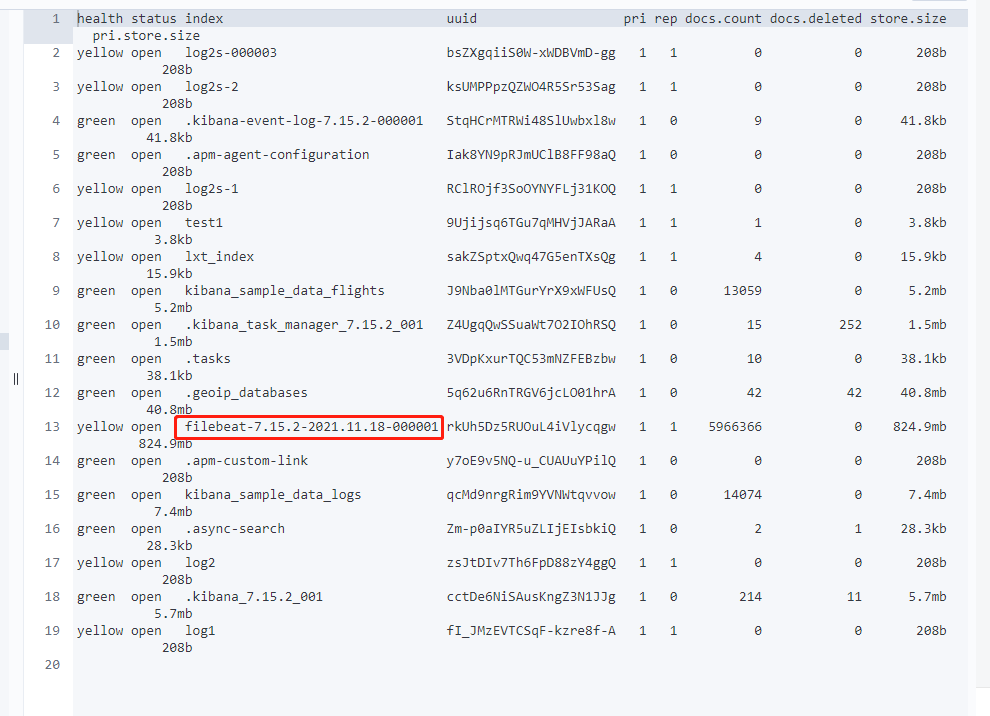Viewport: 990px width, 716px height.
Task: Click uuid cctDe6NiSAusKngZ3N1JJg
Action: (531, 597)
